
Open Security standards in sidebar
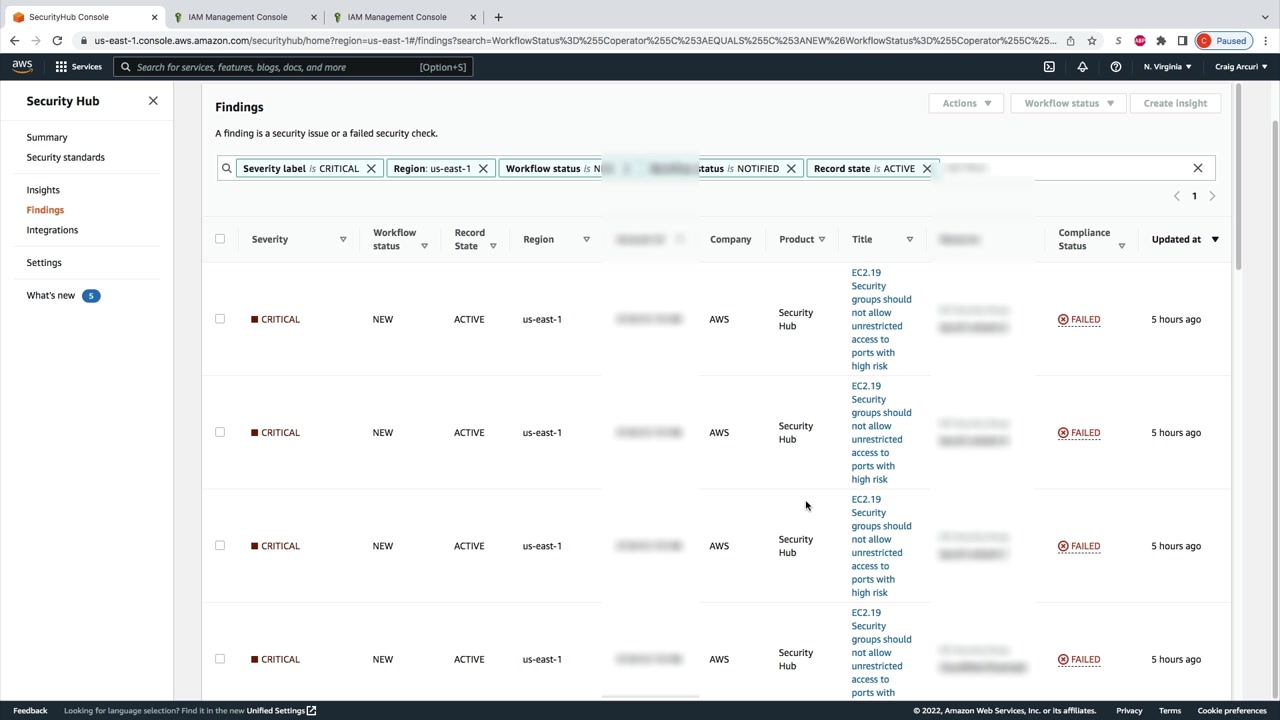(66, 157)
